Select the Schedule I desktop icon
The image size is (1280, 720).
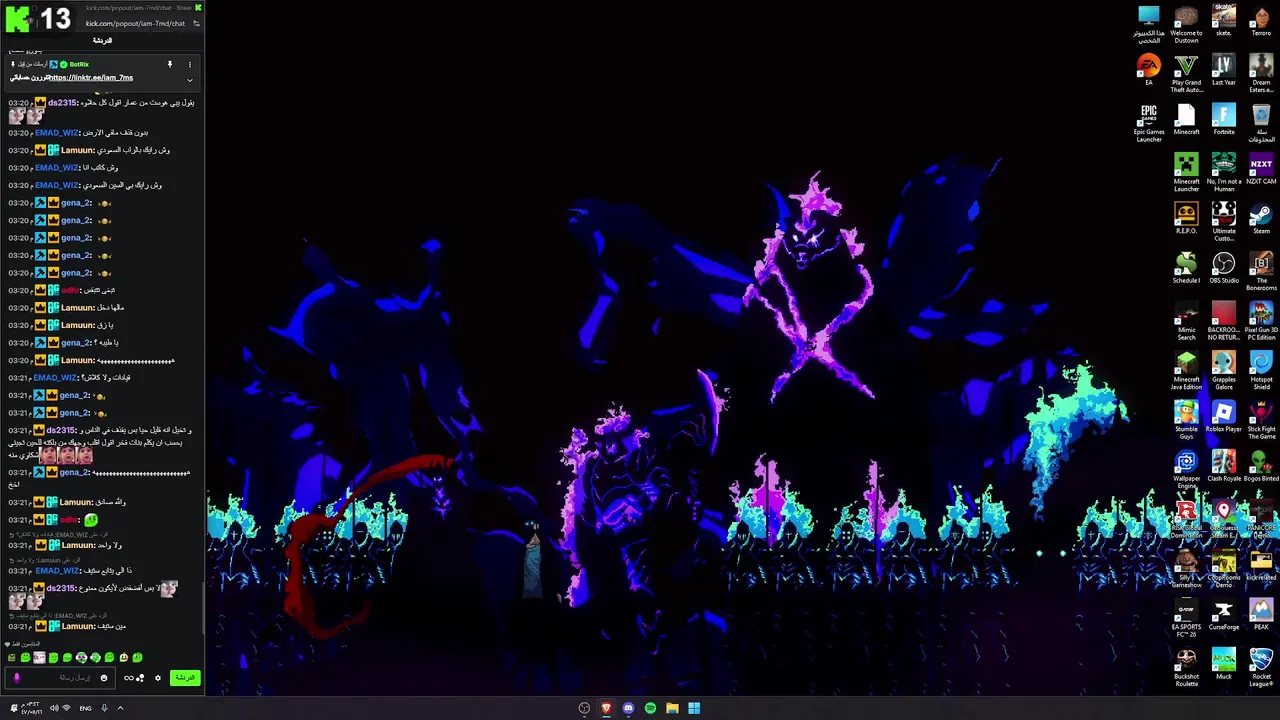coord(1186,267)
